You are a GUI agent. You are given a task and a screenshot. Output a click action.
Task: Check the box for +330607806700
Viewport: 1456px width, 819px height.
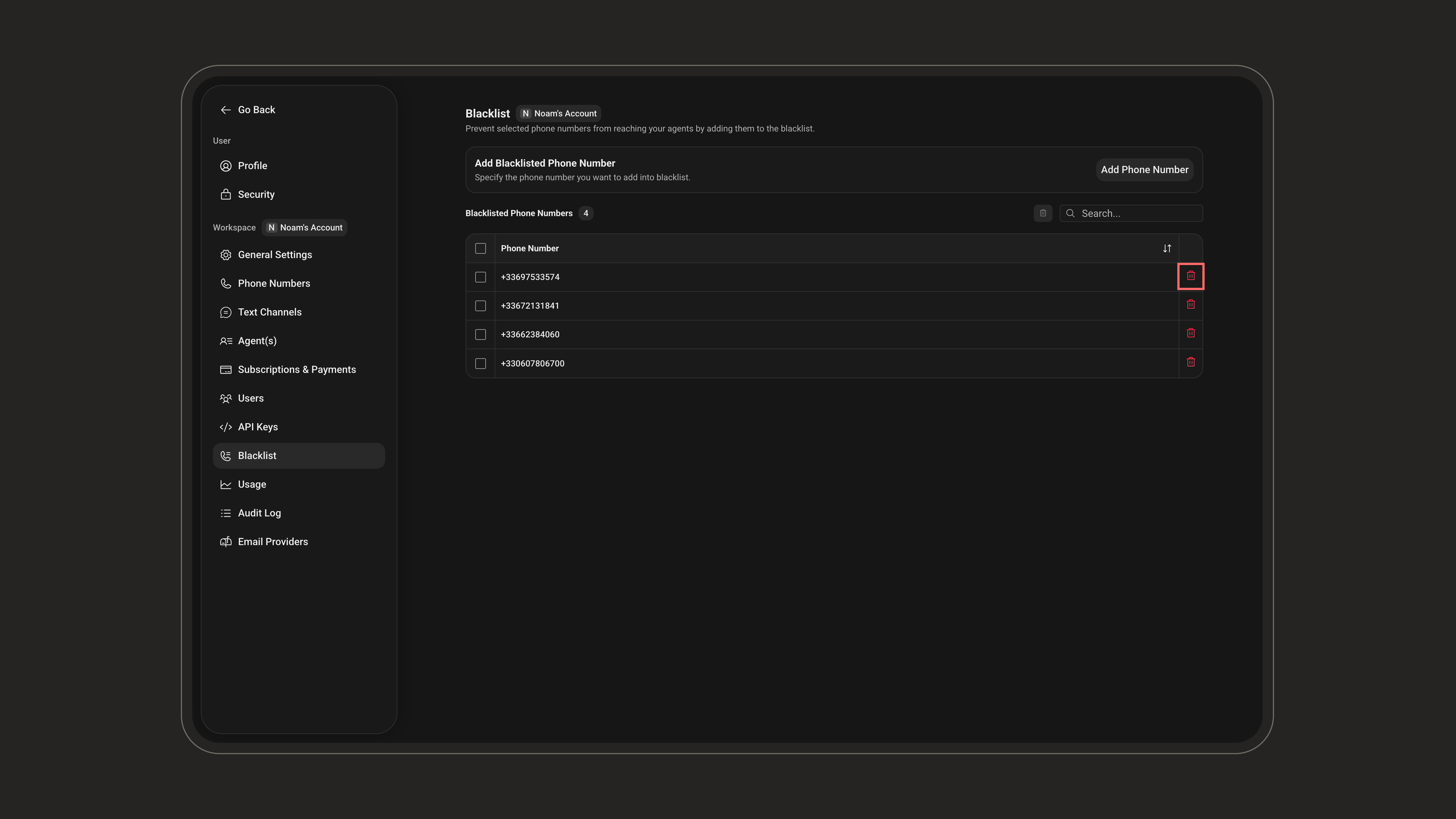tap(480, 363)
